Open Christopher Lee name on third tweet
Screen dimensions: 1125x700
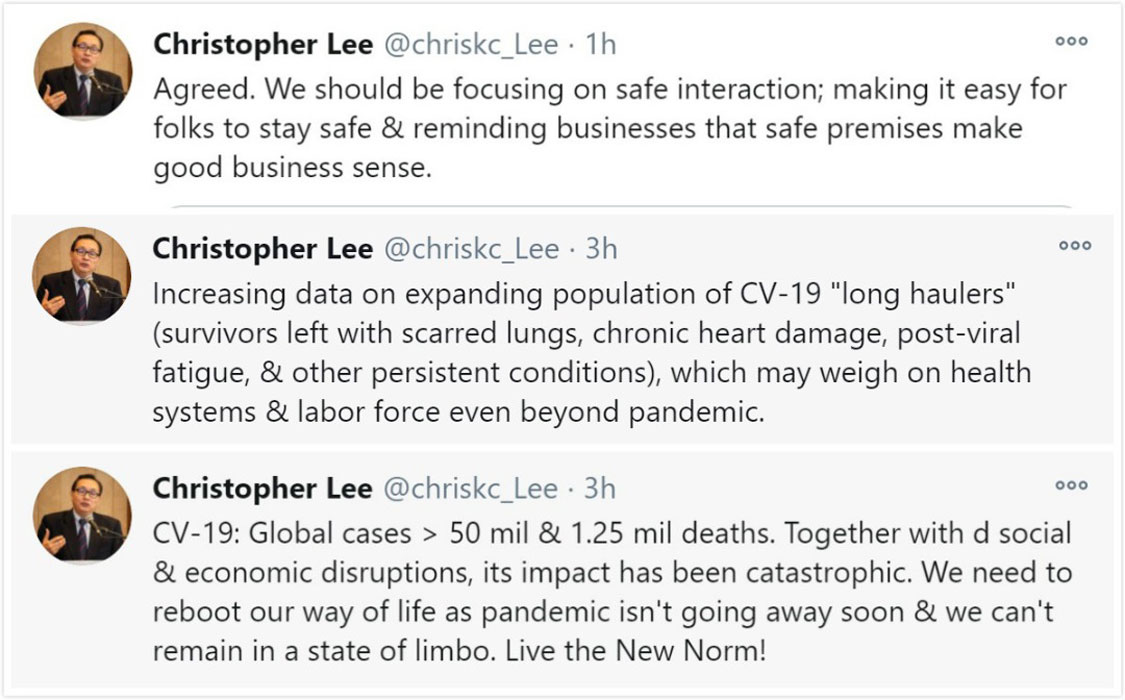pos(263,489)
